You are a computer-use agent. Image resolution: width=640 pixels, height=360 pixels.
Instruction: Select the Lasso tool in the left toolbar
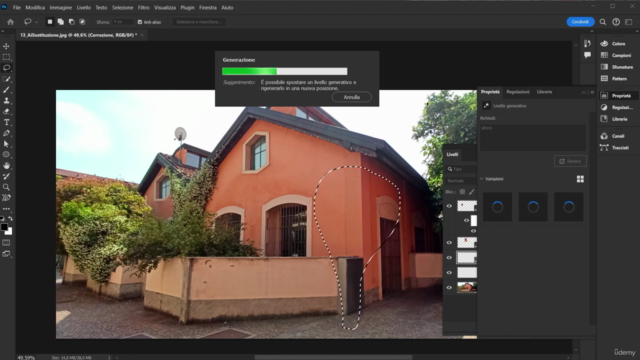pyautogui.click(x=6, y=68)
